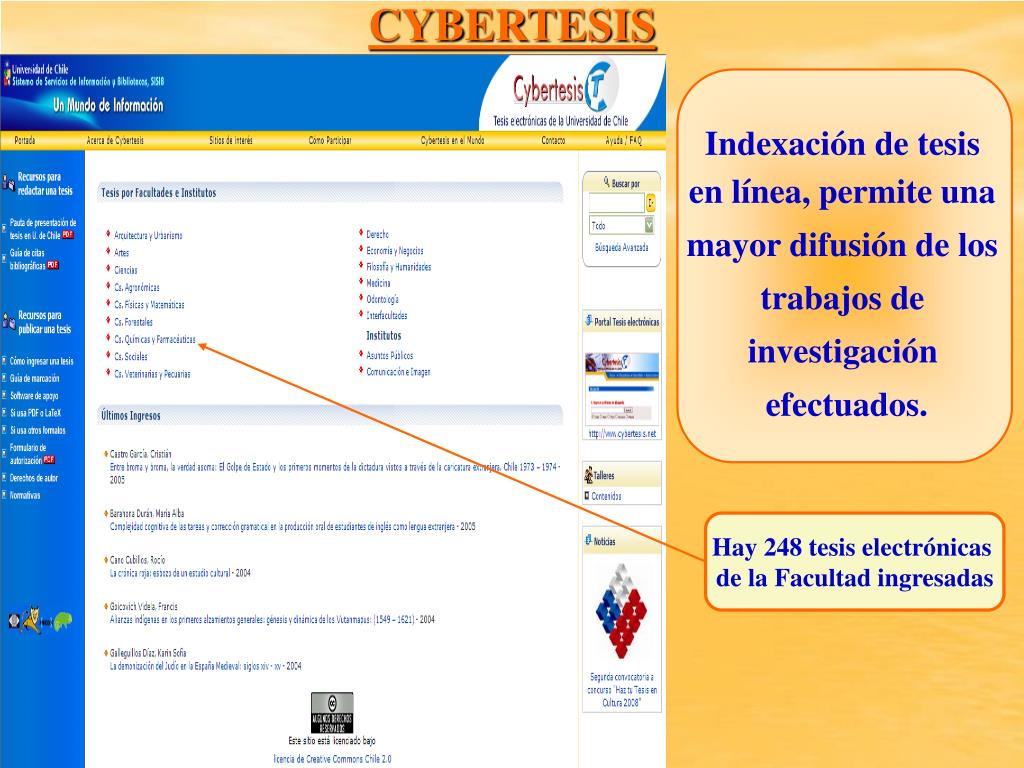Click the PDF icon beside Pauta de presentación
Image resolution: width=1024 pixels, height=768 pixels.
[x=68, y=235]
